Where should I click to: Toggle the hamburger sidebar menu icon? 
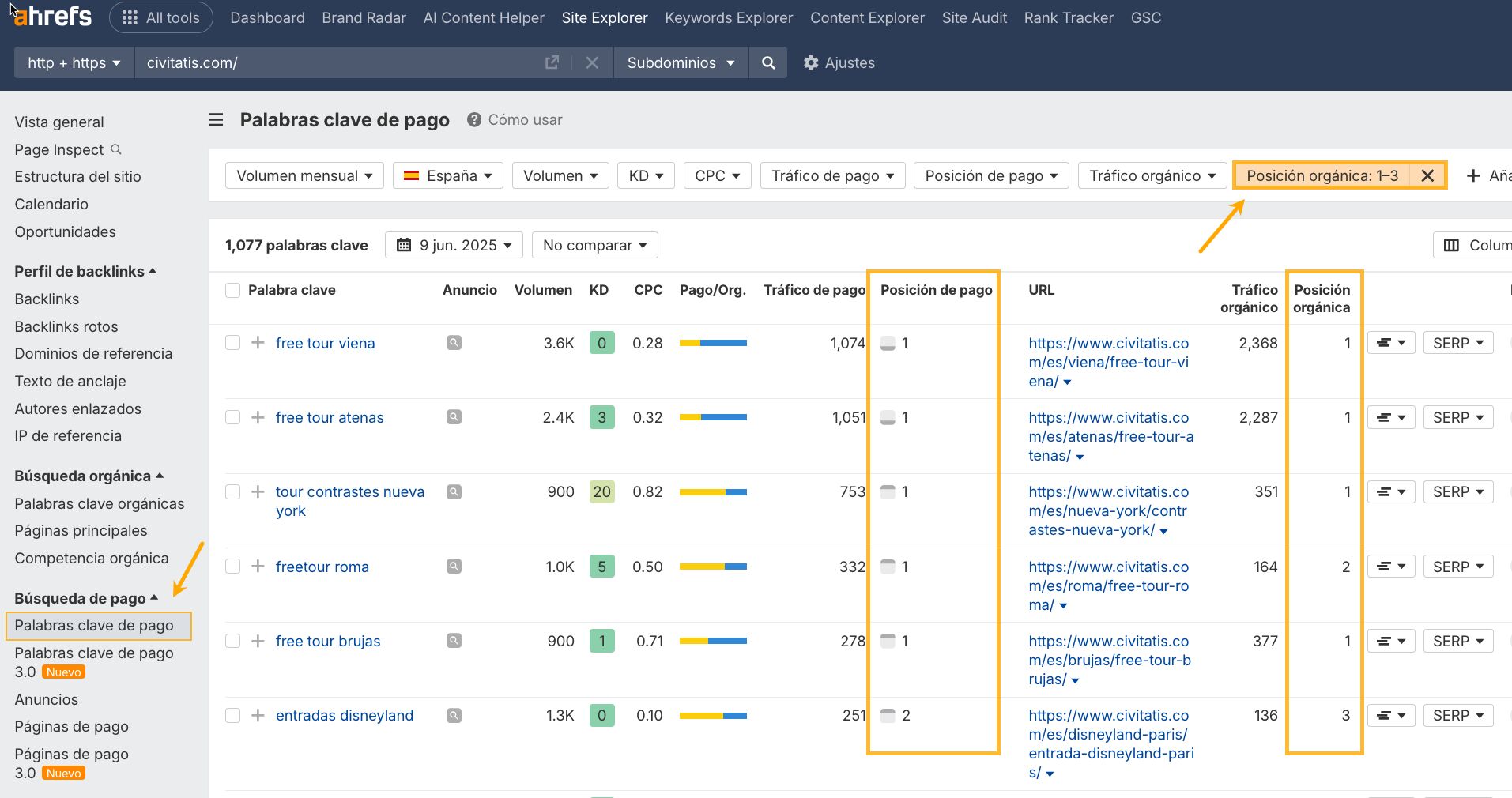click(x=216, y=120)
